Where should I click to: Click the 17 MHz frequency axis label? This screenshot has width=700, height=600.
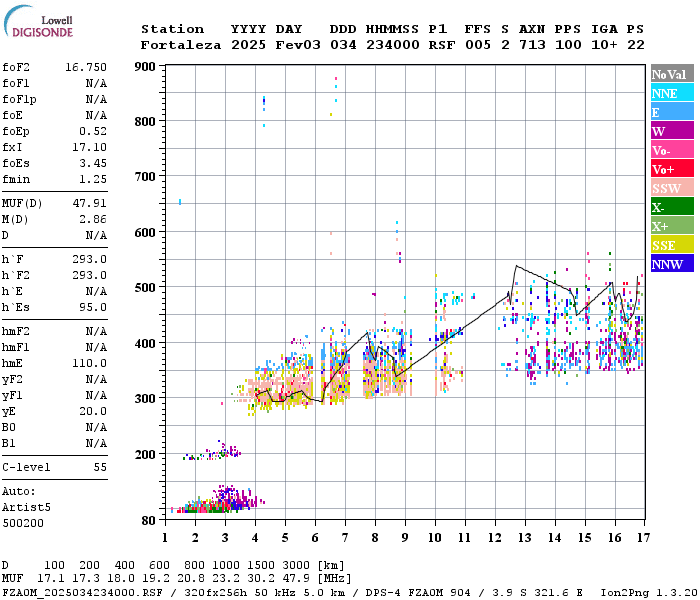click(x=643, y=538)
